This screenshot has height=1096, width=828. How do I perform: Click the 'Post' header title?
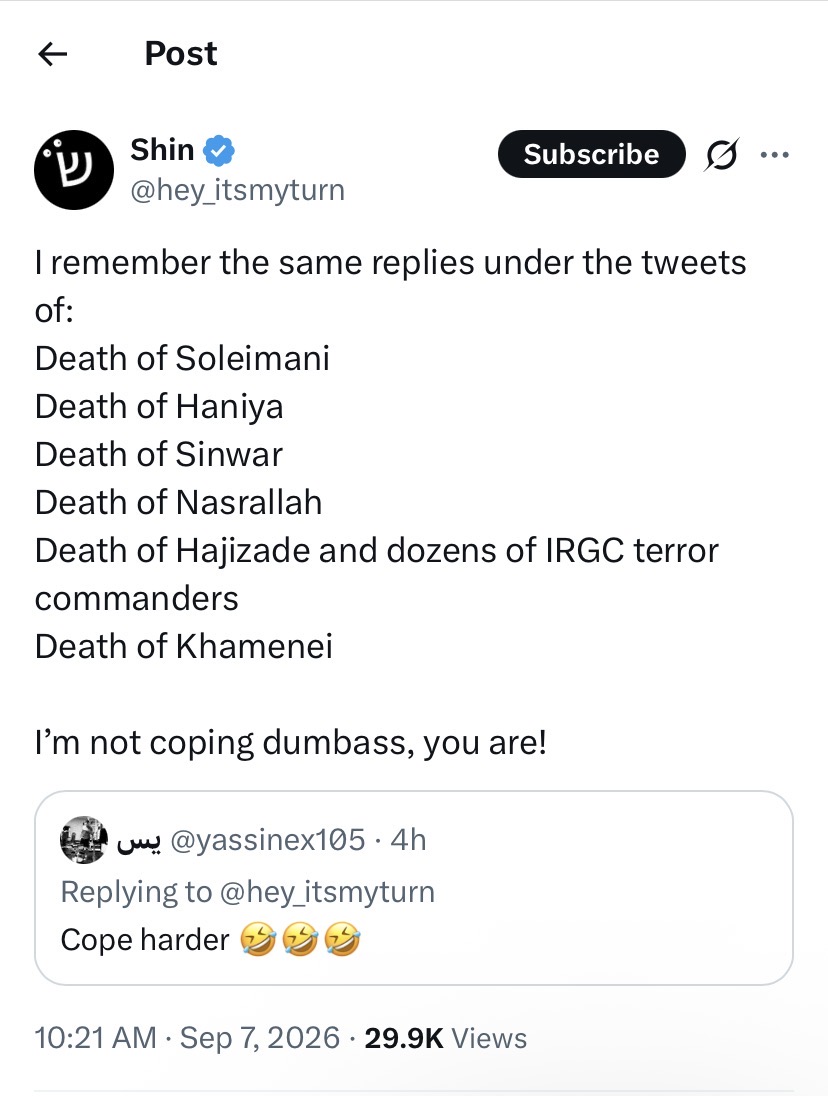181,54
